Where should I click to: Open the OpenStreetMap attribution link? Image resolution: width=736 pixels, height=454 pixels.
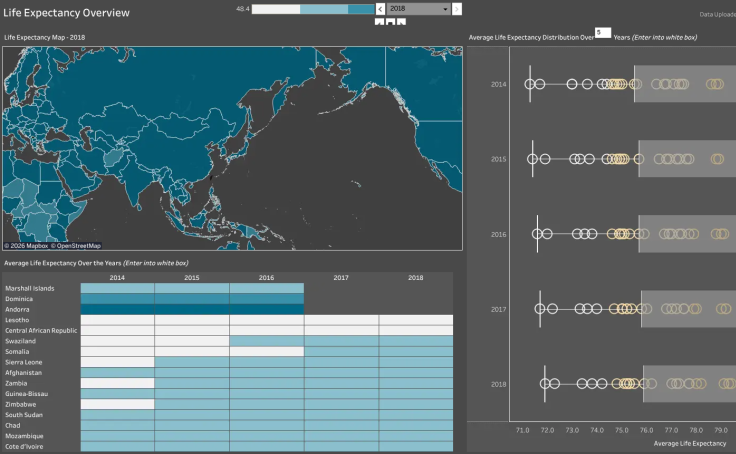(76, 246)
